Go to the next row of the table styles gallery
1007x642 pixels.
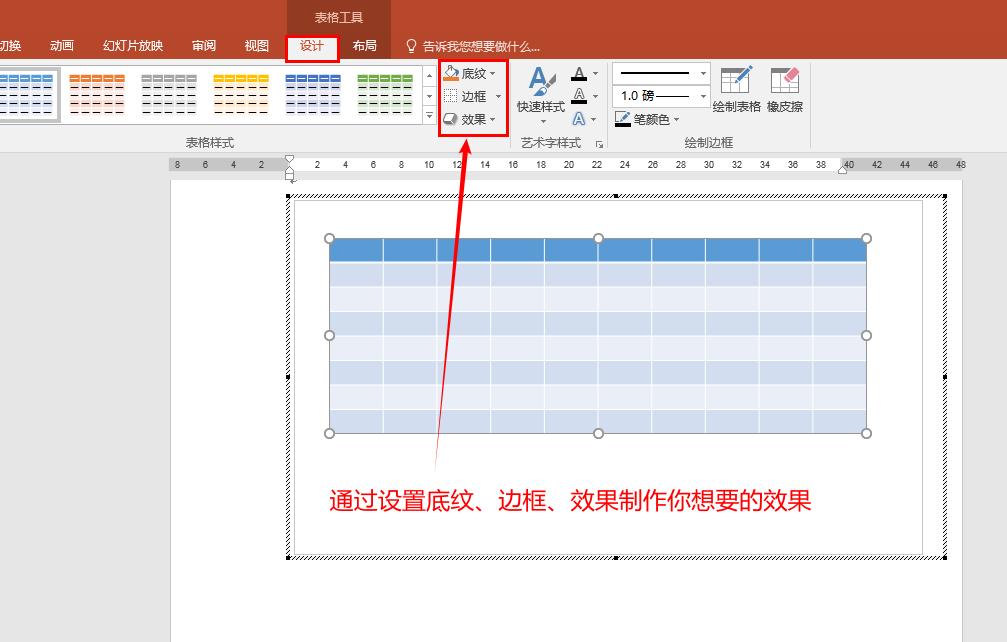coord(430,96)
